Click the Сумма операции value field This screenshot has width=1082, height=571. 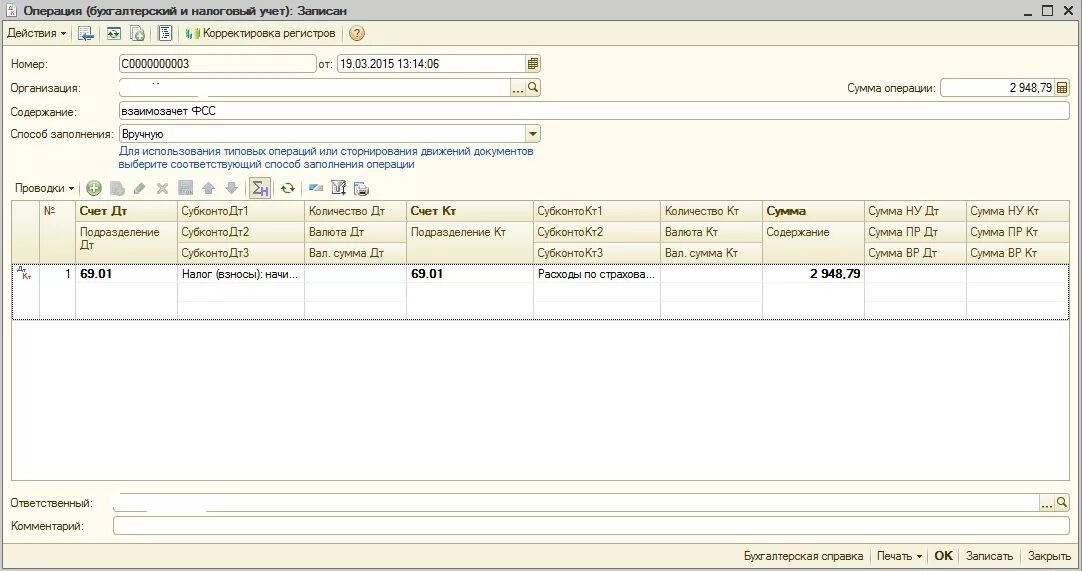(997, 88)
